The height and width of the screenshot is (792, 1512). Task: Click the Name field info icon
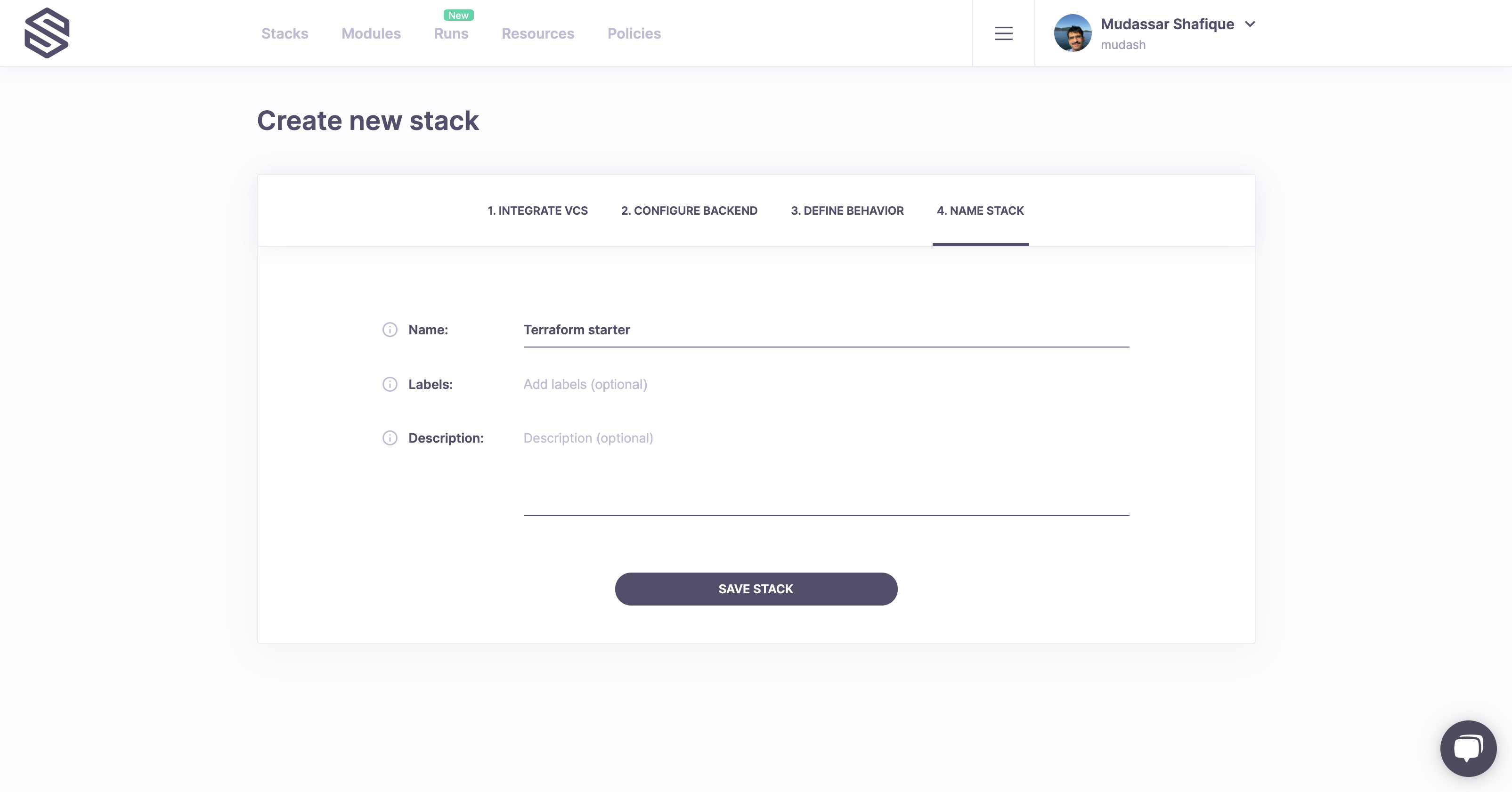click(390, 330)
